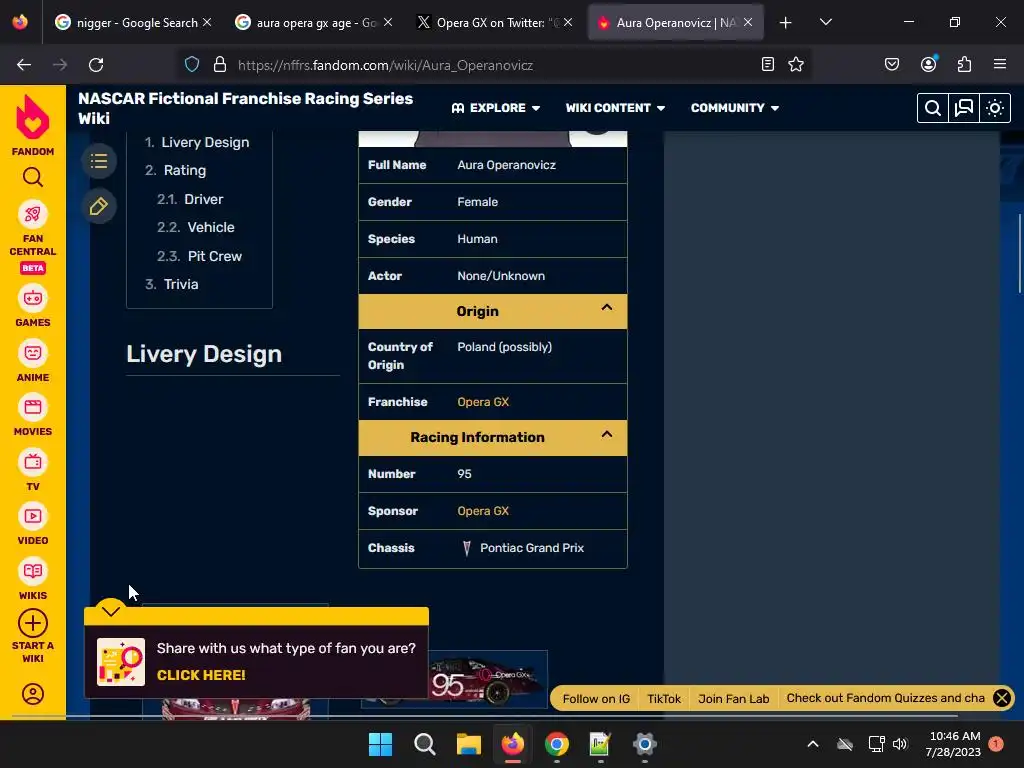Viewport: 1024px width, 768px height.
Task: Bookmark this page with the star icon
Action: pyautogui.click(x=795, y=64)
